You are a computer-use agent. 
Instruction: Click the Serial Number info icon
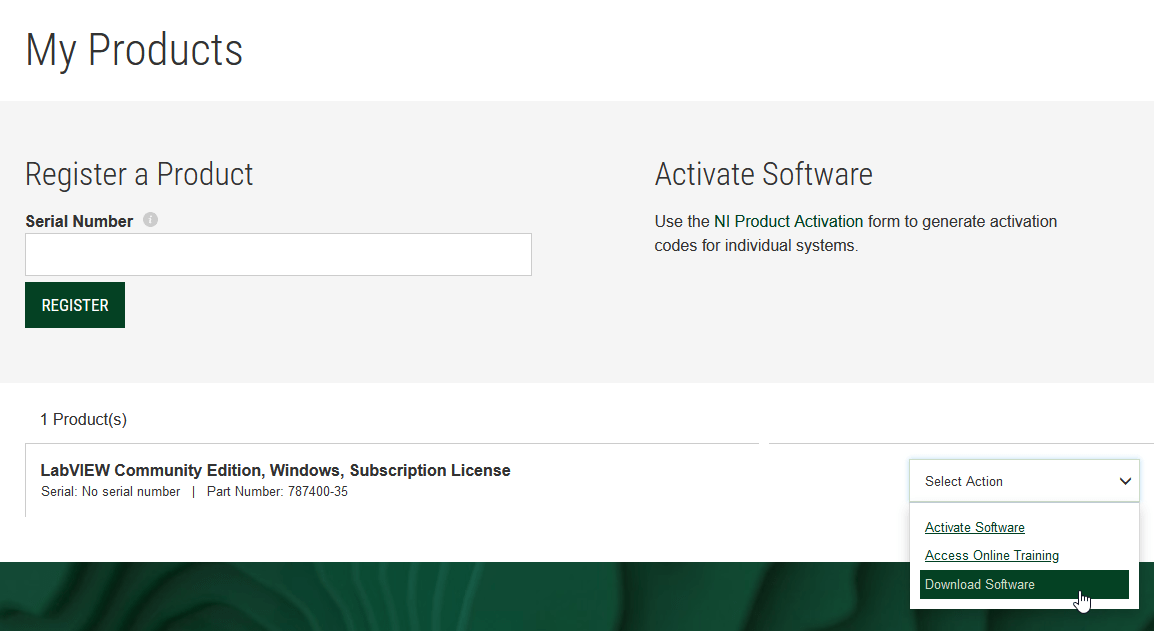pos(150,220)
